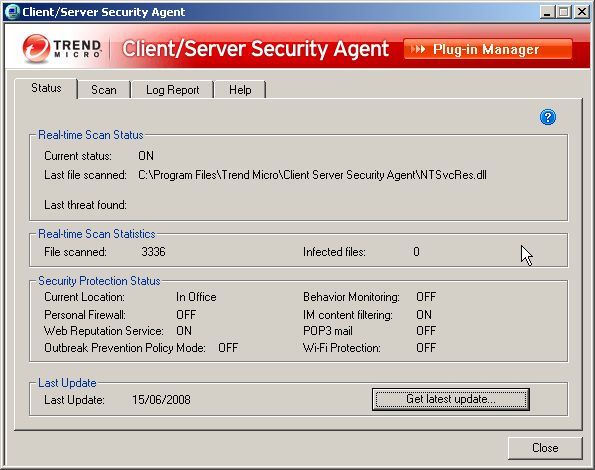This screenshot has height=470, width=595.
Task: Click the blue help question mark icon
Action: 548,117
